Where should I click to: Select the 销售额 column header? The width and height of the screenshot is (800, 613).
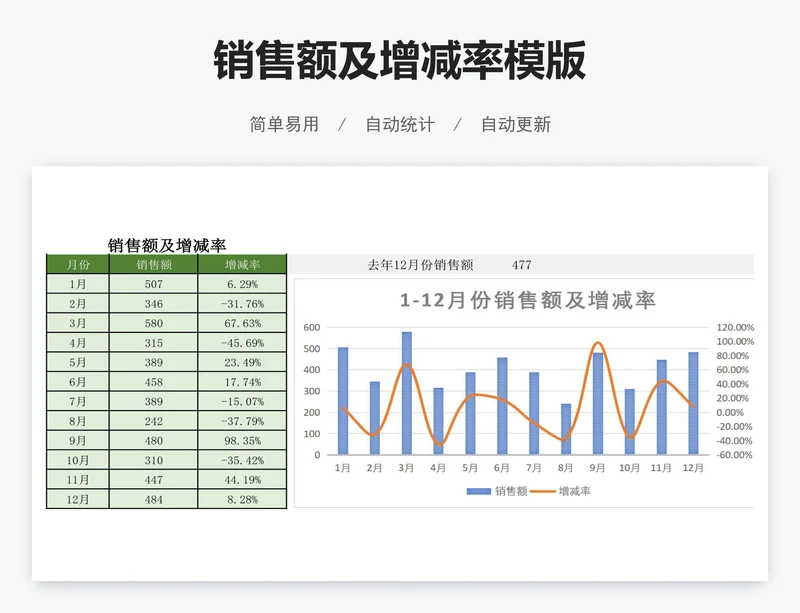154,264
